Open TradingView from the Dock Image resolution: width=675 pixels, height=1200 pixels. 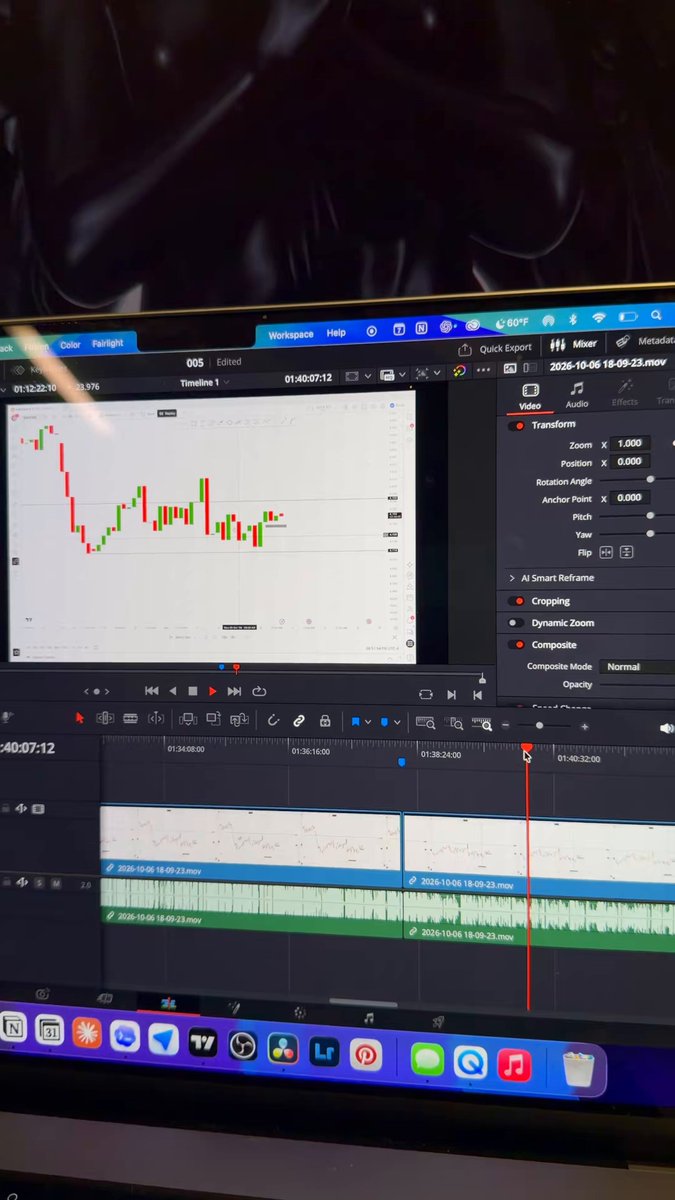coord(202,1043)
